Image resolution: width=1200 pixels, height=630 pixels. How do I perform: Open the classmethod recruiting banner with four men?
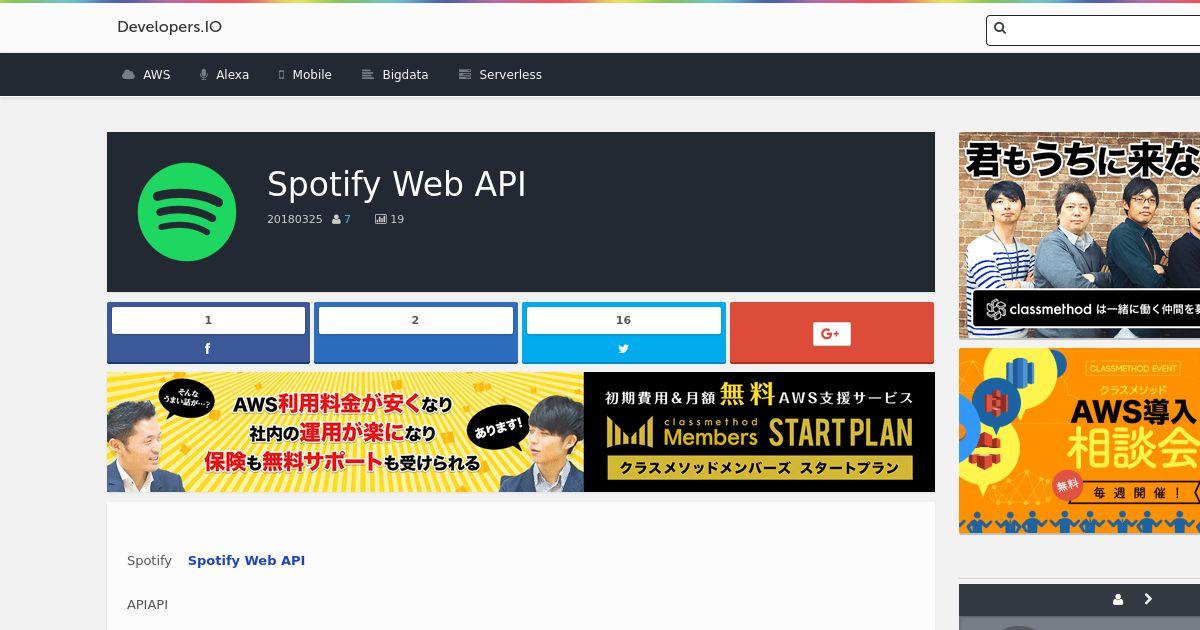[1079, 235]
